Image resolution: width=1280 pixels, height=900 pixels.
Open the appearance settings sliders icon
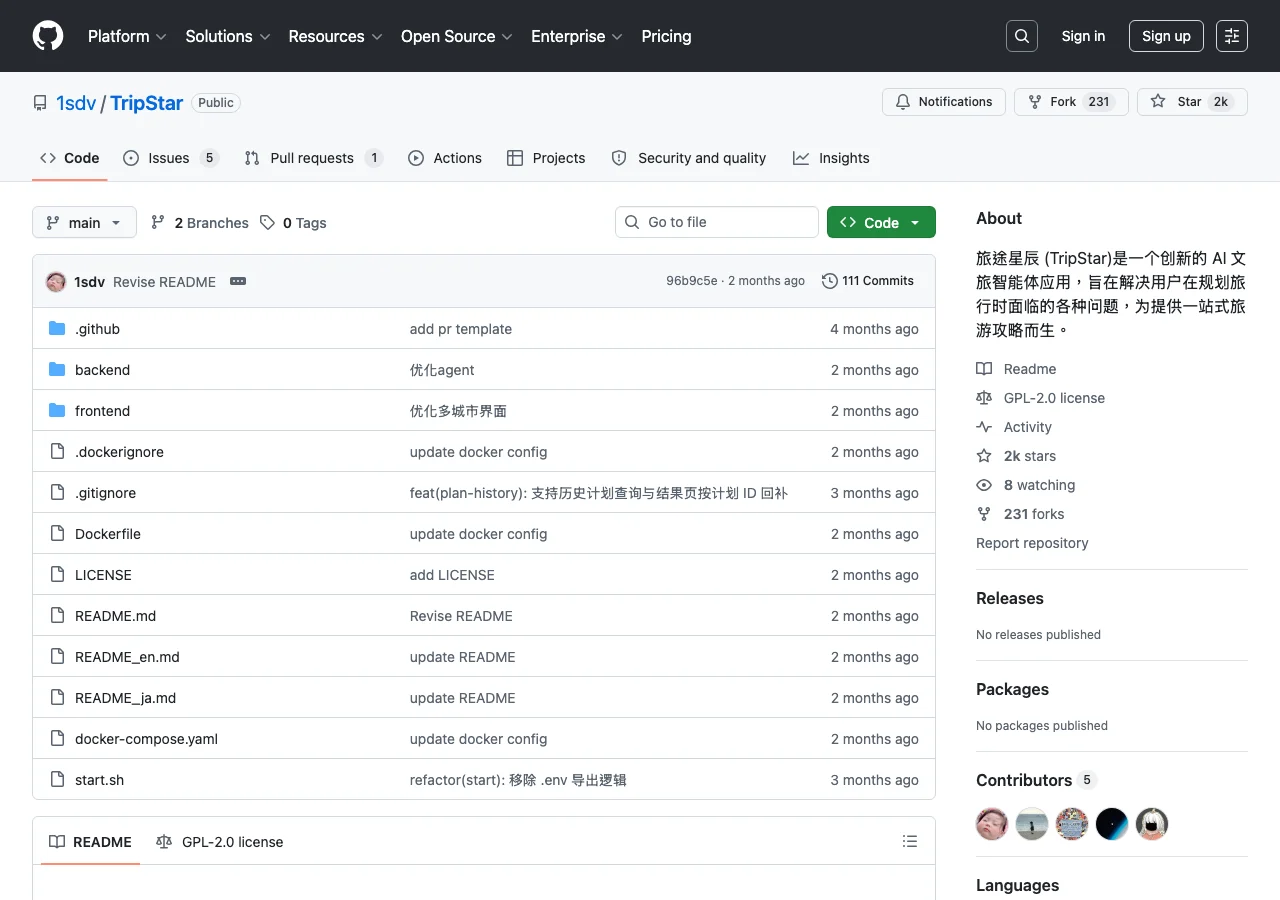1232,36
